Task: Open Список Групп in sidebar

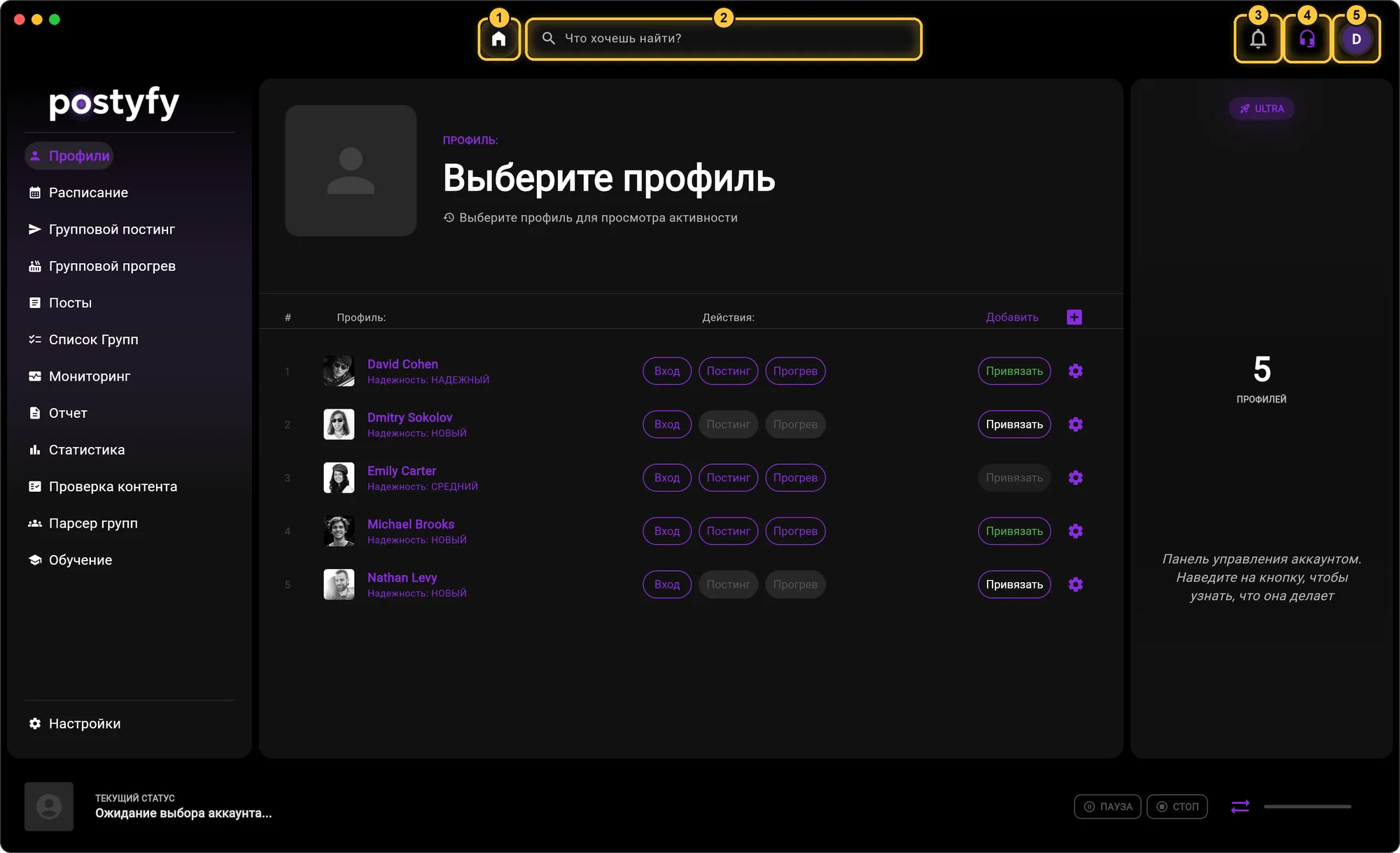Action: pyautogui.click(x=83, y=339)
